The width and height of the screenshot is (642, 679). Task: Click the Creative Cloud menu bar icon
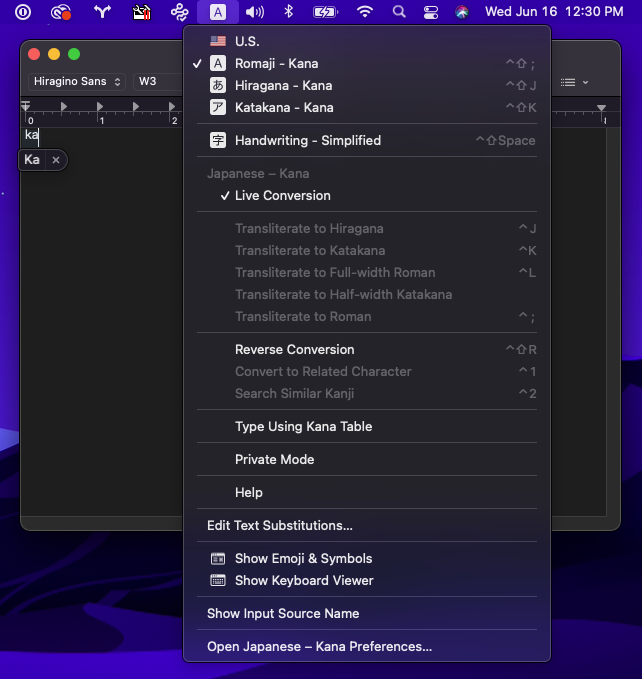point(61,12)
